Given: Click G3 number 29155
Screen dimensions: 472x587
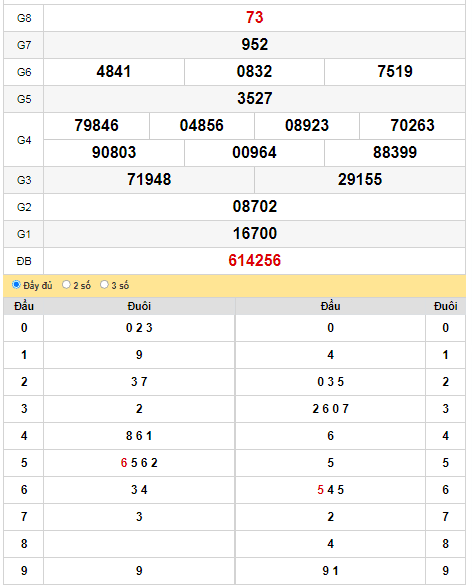Looking at the screenshot, I should (x=360, y=179).
